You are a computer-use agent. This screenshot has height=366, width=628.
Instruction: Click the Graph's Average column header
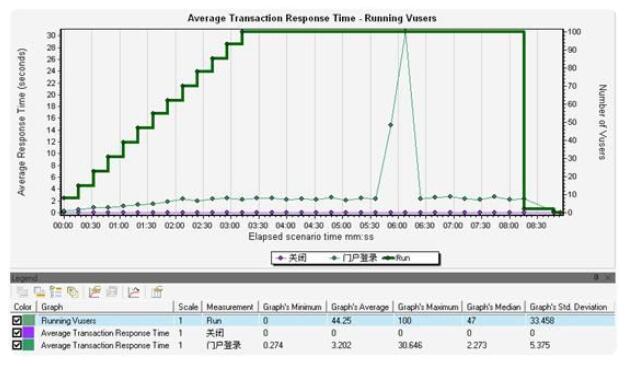(360, 307)
